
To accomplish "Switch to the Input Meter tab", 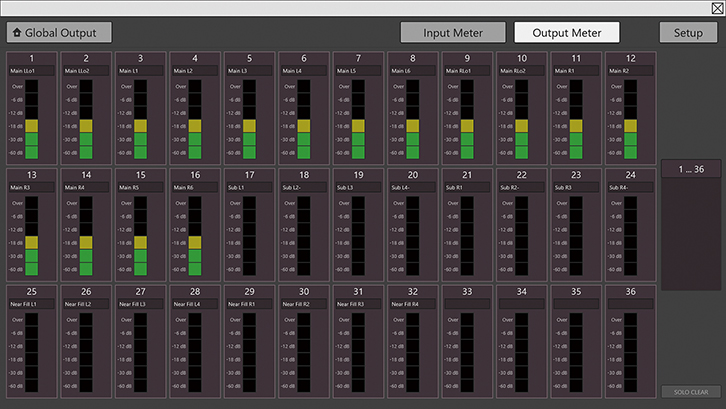I will pyautogui.click(x=452, y=32).
